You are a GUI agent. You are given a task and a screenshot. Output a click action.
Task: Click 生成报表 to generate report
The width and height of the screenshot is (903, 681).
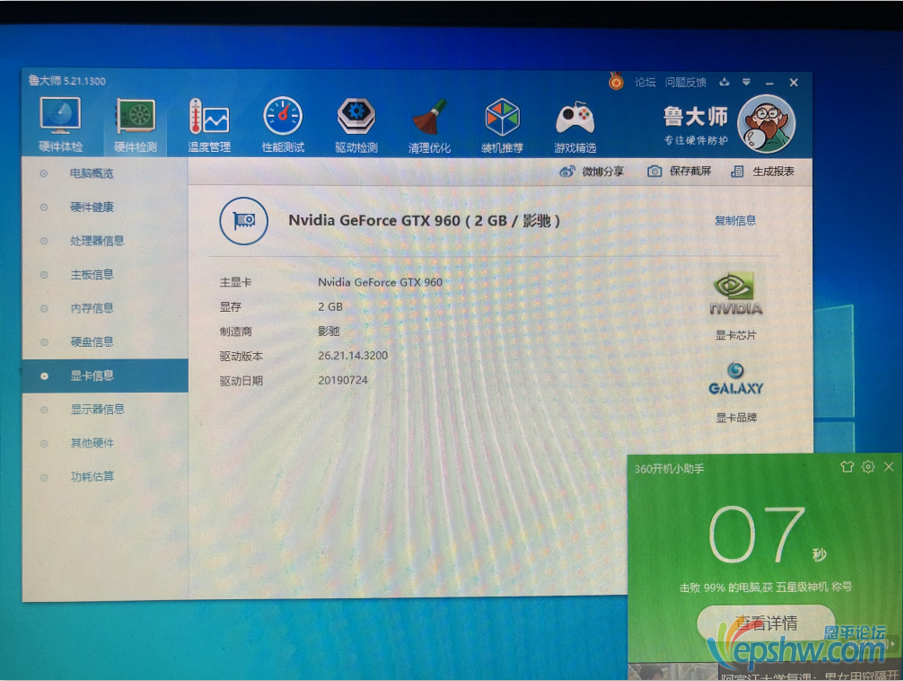[x=762, y=172]
